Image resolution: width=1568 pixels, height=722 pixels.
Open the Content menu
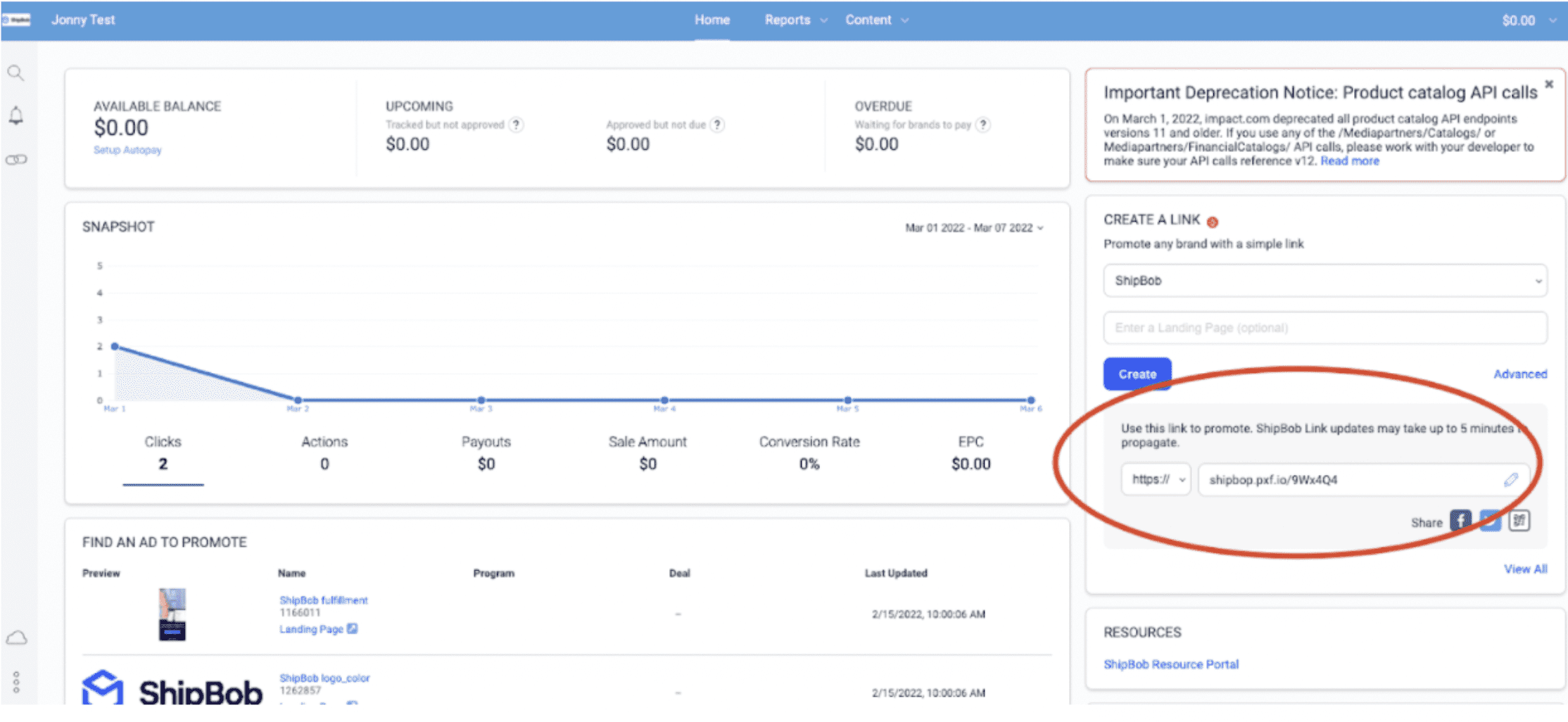tap(876, 20)
